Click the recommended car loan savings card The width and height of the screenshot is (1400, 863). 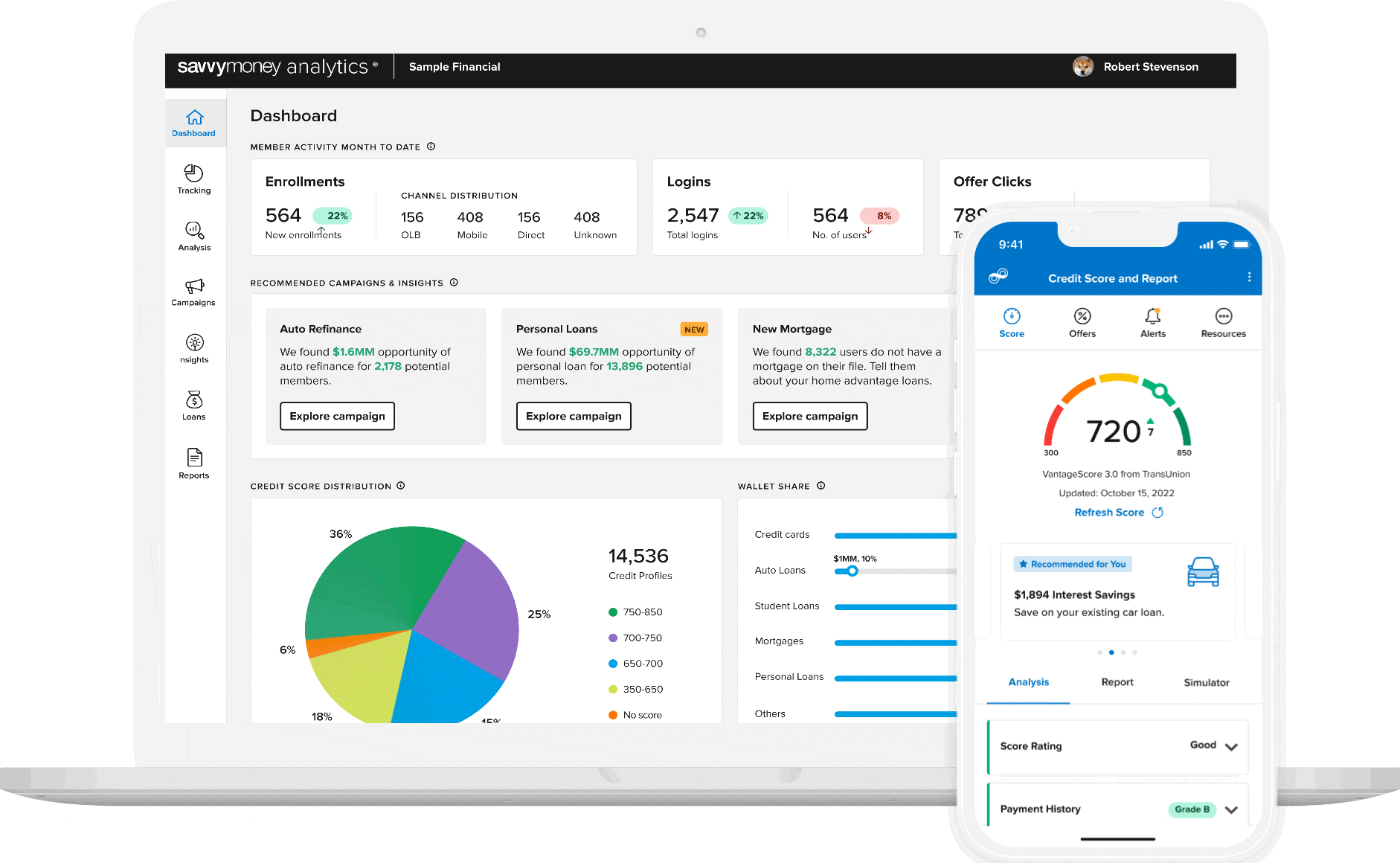coord(1117,591)
